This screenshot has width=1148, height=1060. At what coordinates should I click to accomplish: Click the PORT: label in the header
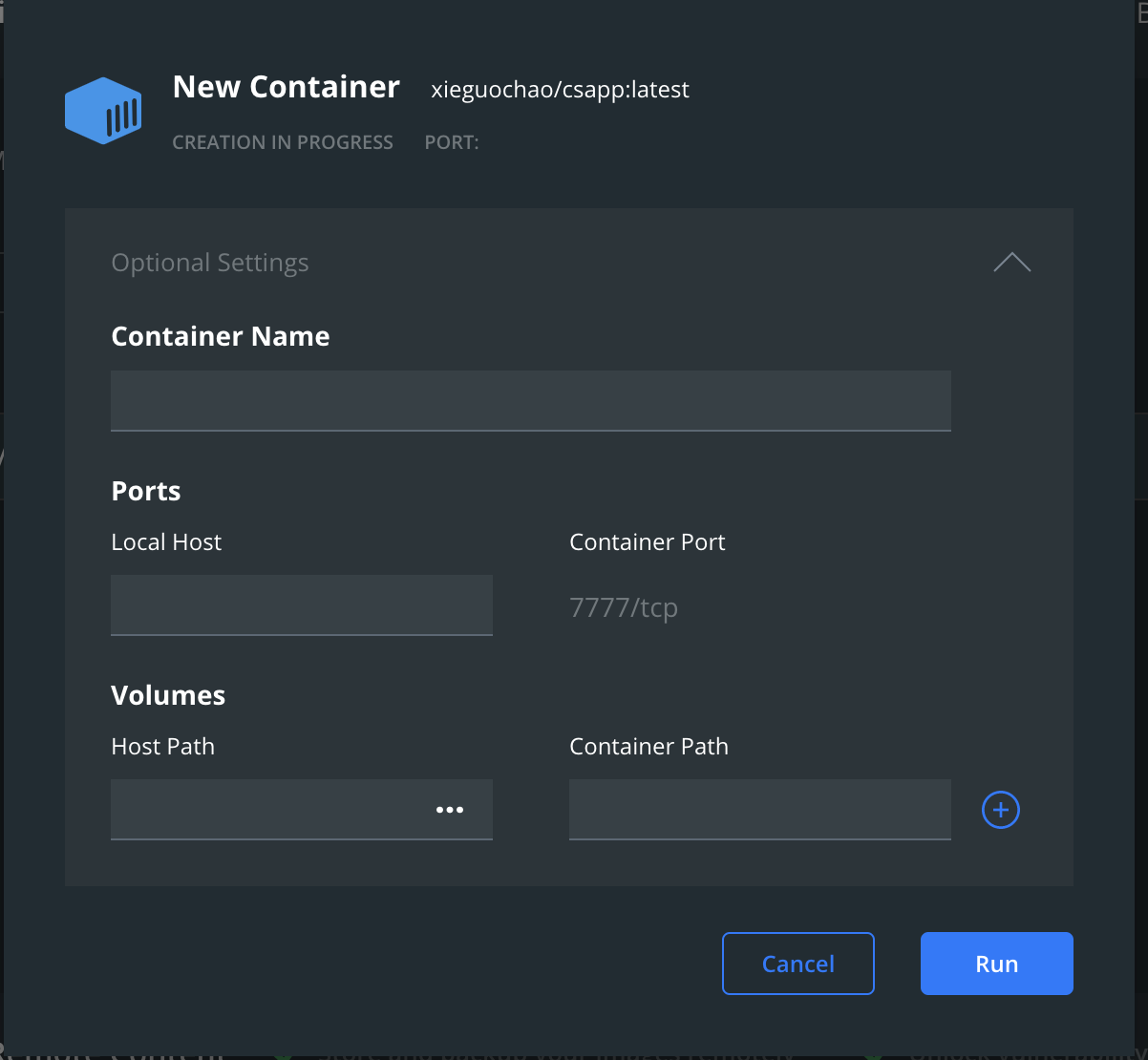point(452,141)
